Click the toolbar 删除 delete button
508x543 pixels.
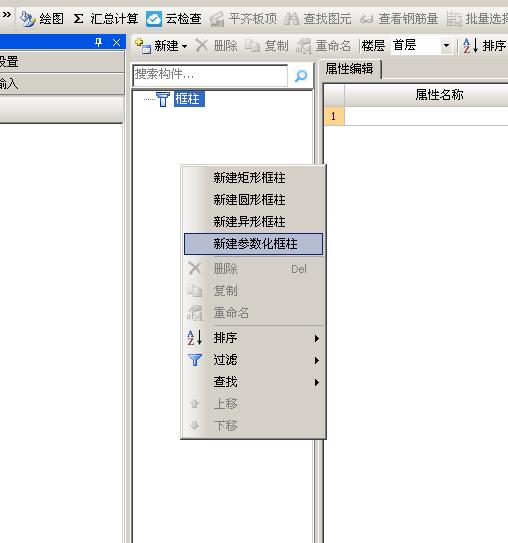(216, 46)
